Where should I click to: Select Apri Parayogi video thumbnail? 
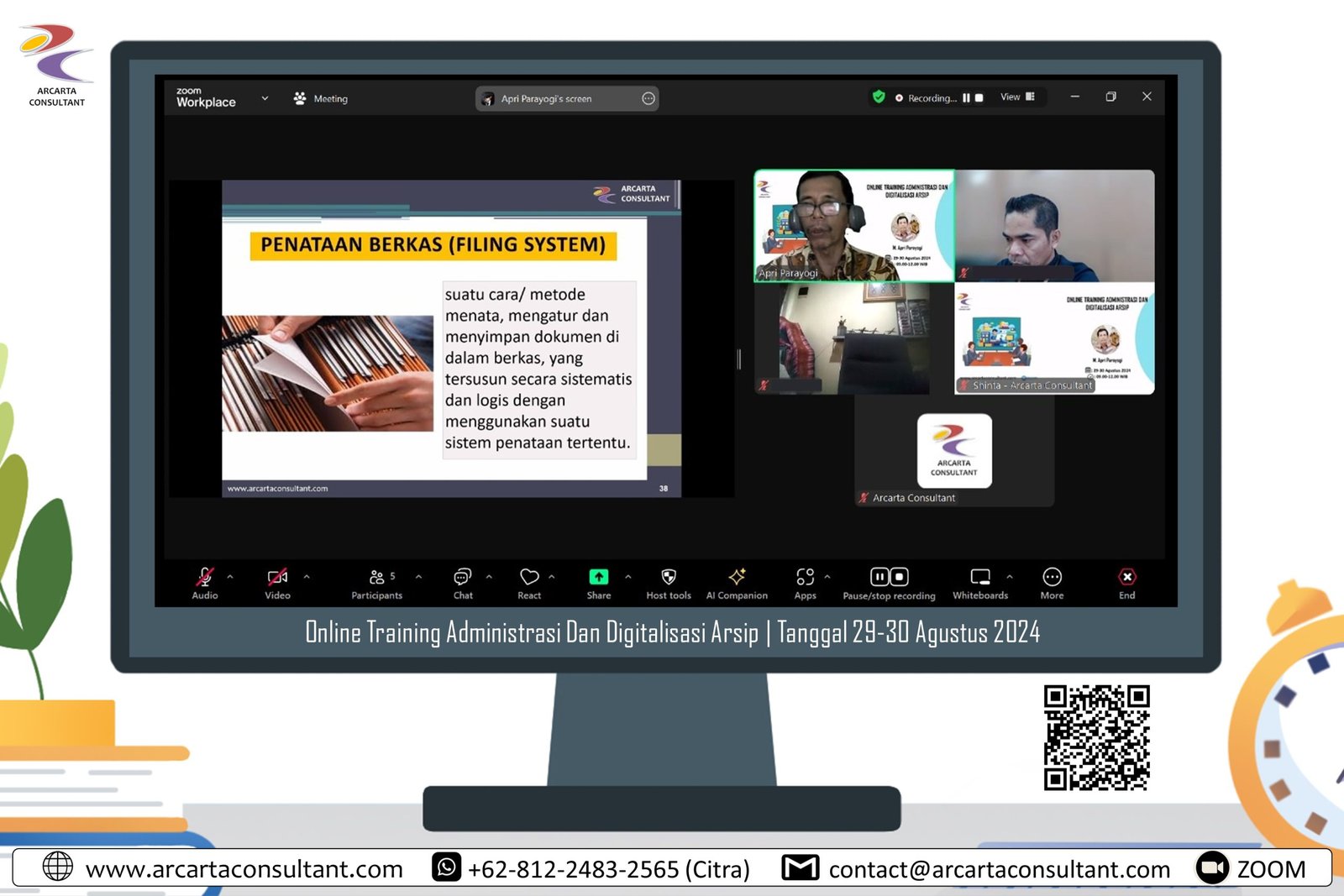(x=853, y=226)
